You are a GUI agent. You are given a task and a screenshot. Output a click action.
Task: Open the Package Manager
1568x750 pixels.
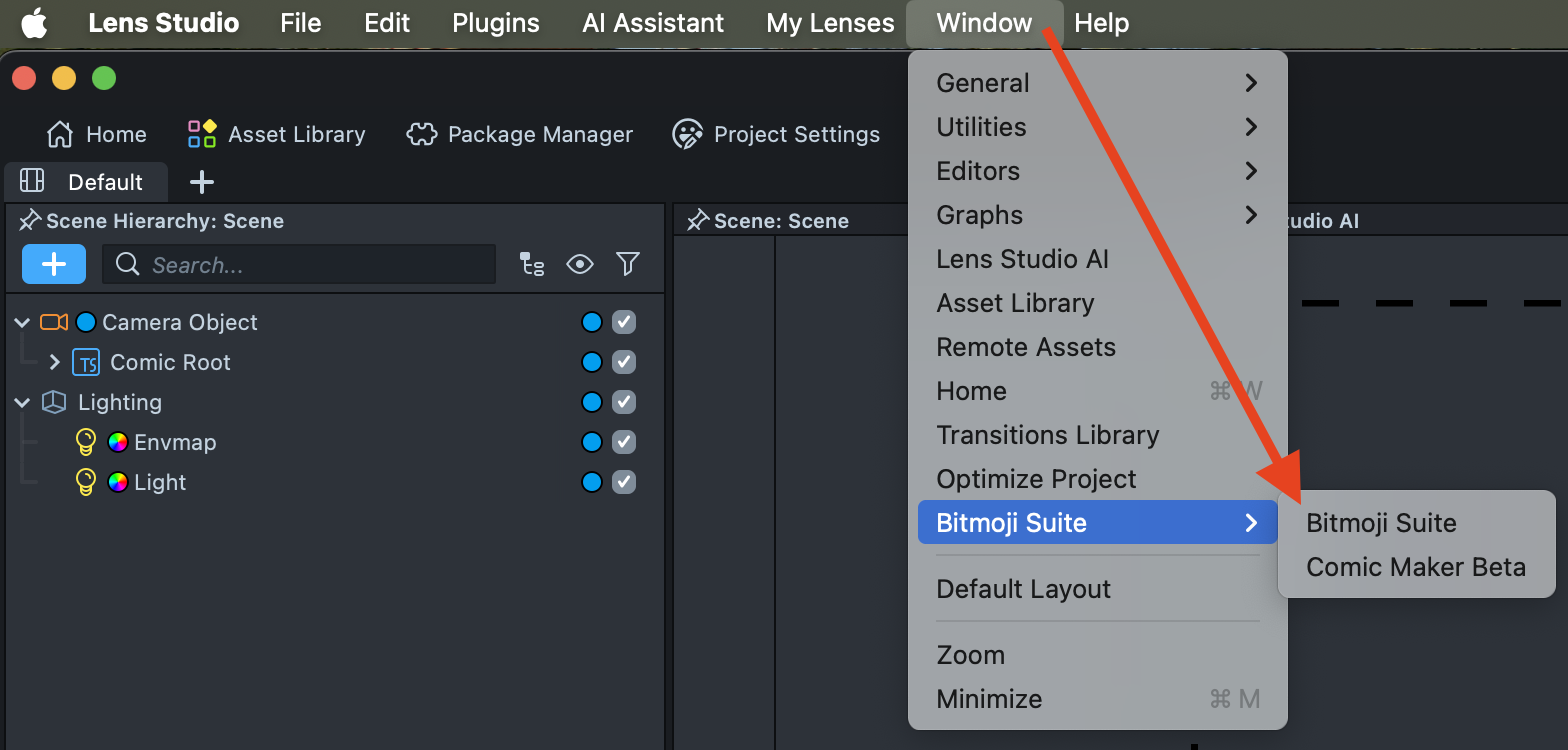(520, 134)
